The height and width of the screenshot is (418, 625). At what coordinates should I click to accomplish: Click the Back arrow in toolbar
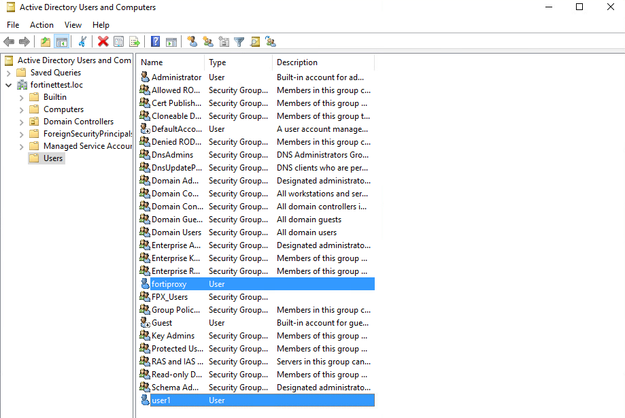(9, 41)
